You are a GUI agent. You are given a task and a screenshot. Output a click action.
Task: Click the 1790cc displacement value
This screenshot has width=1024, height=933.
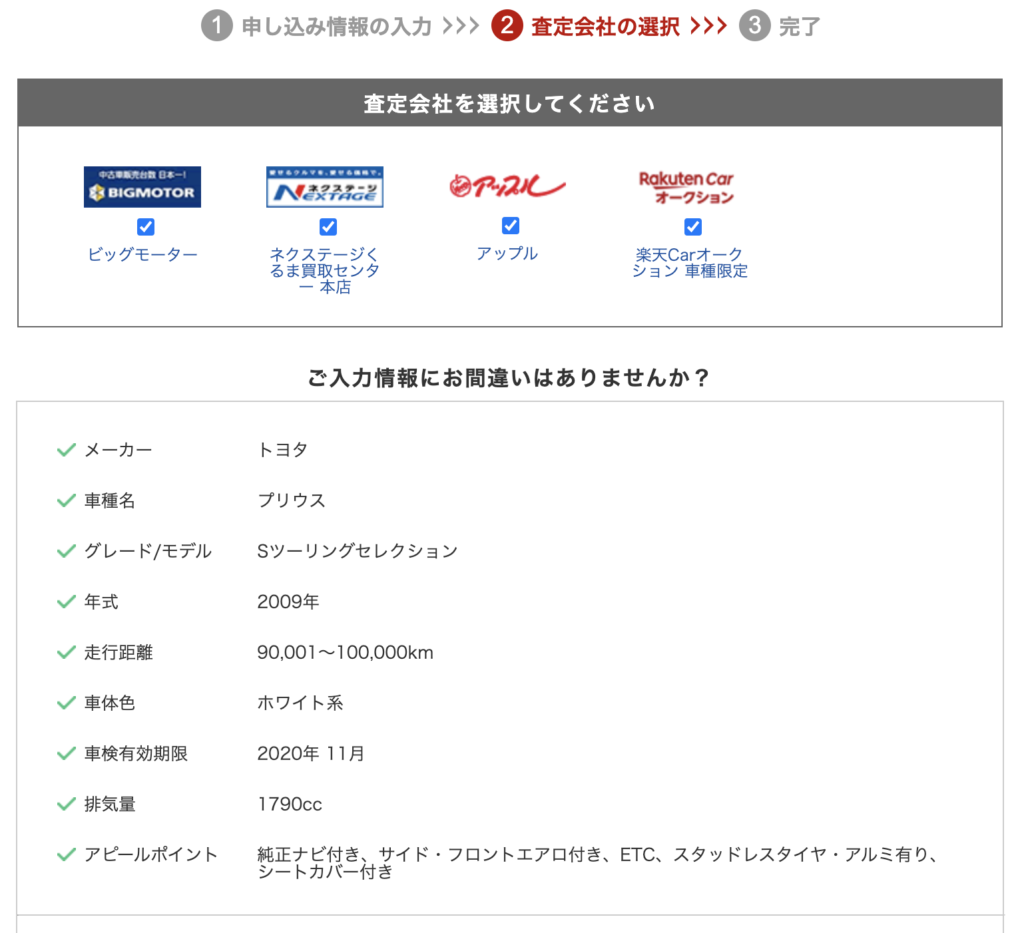coord(289,804)
